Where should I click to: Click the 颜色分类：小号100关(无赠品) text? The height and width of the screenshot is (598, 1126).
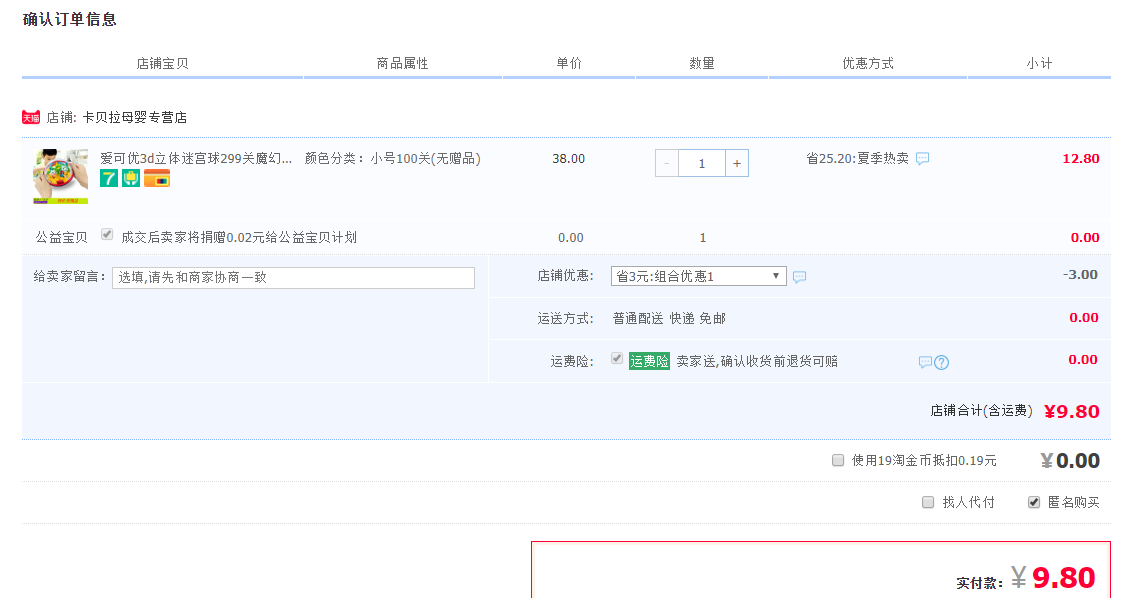coord(393,159)
